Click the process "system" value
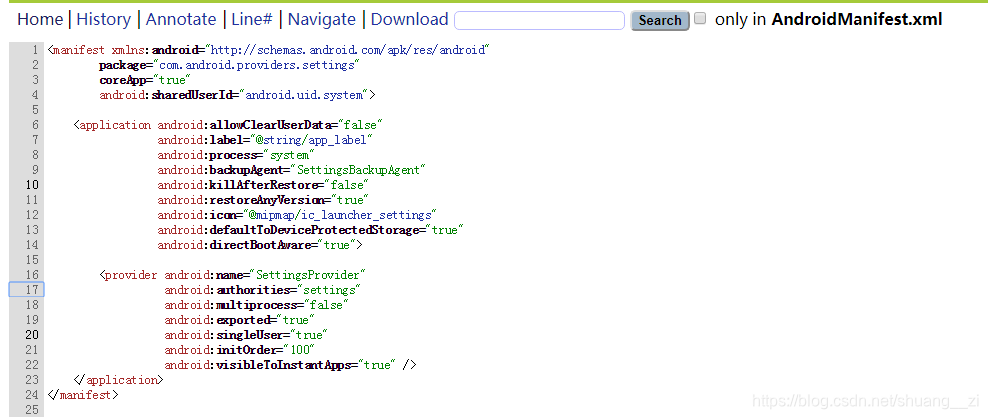Screen dimensions: 988x419 [289, 155]
